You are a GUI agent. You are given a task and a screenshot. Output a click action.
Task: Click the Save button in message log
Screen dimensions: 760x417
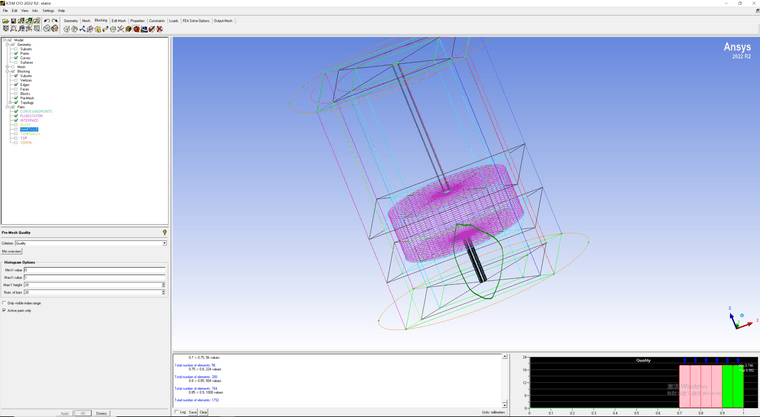pyautogui.click(x=192, y=412)
